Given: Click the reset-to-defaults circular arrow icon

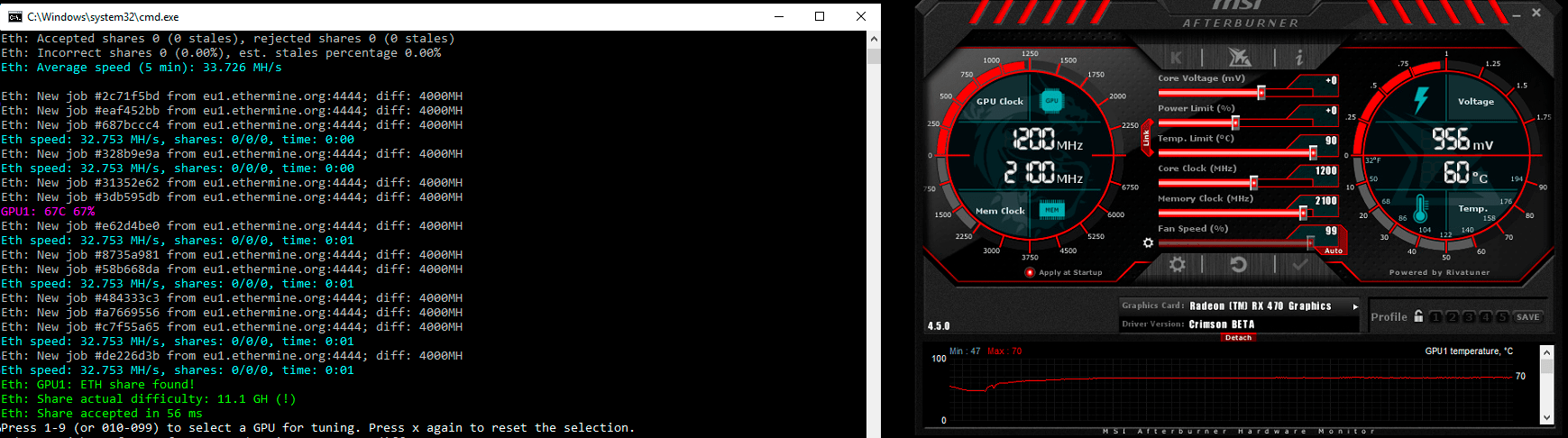Looking at the screenshot, I should coord(1238,264).
